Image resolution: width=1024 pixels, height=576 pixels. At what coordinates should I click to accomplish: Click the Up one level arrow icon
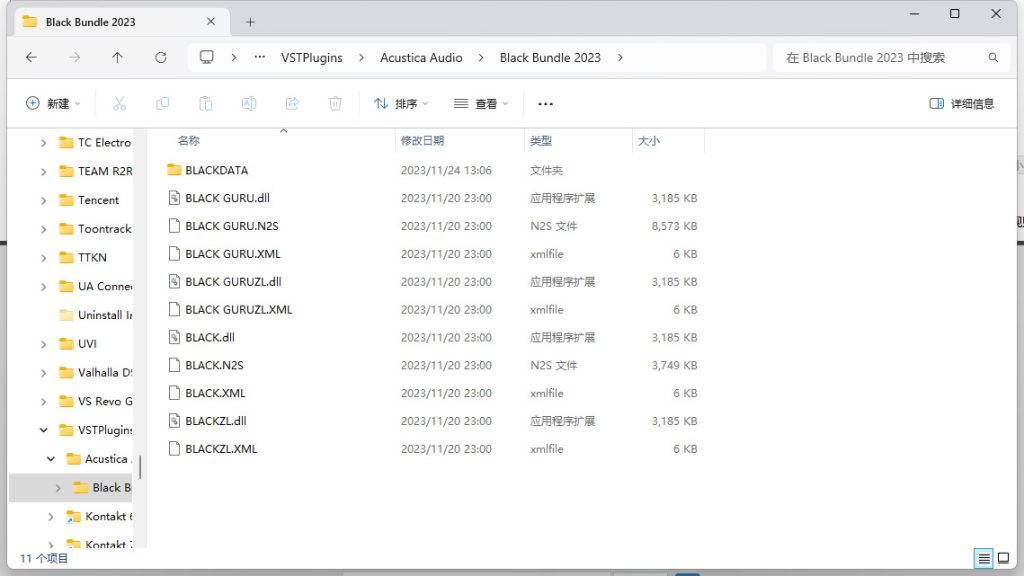tap(117, 57)
